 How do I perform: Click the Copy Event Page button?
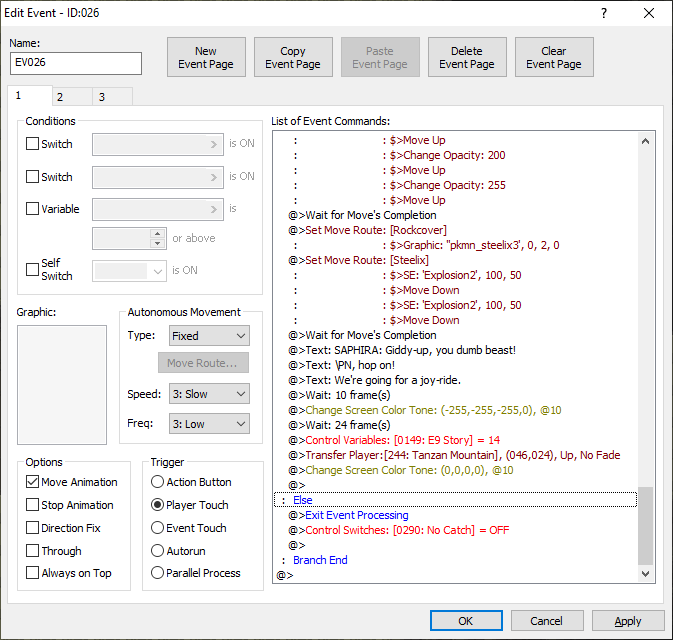[x=293, y=58]
